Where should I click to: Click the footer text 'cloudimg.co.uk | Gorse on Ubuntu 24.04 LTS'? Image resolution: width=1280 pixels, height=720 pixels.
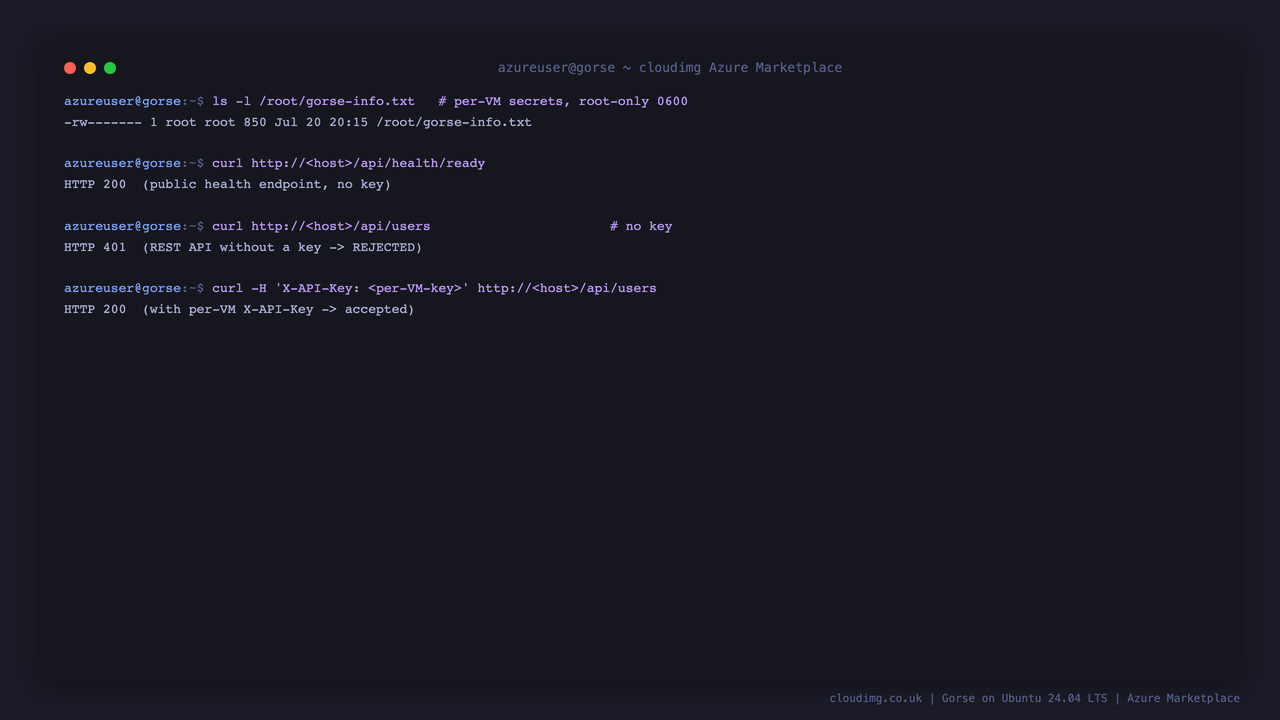(968, 698)
